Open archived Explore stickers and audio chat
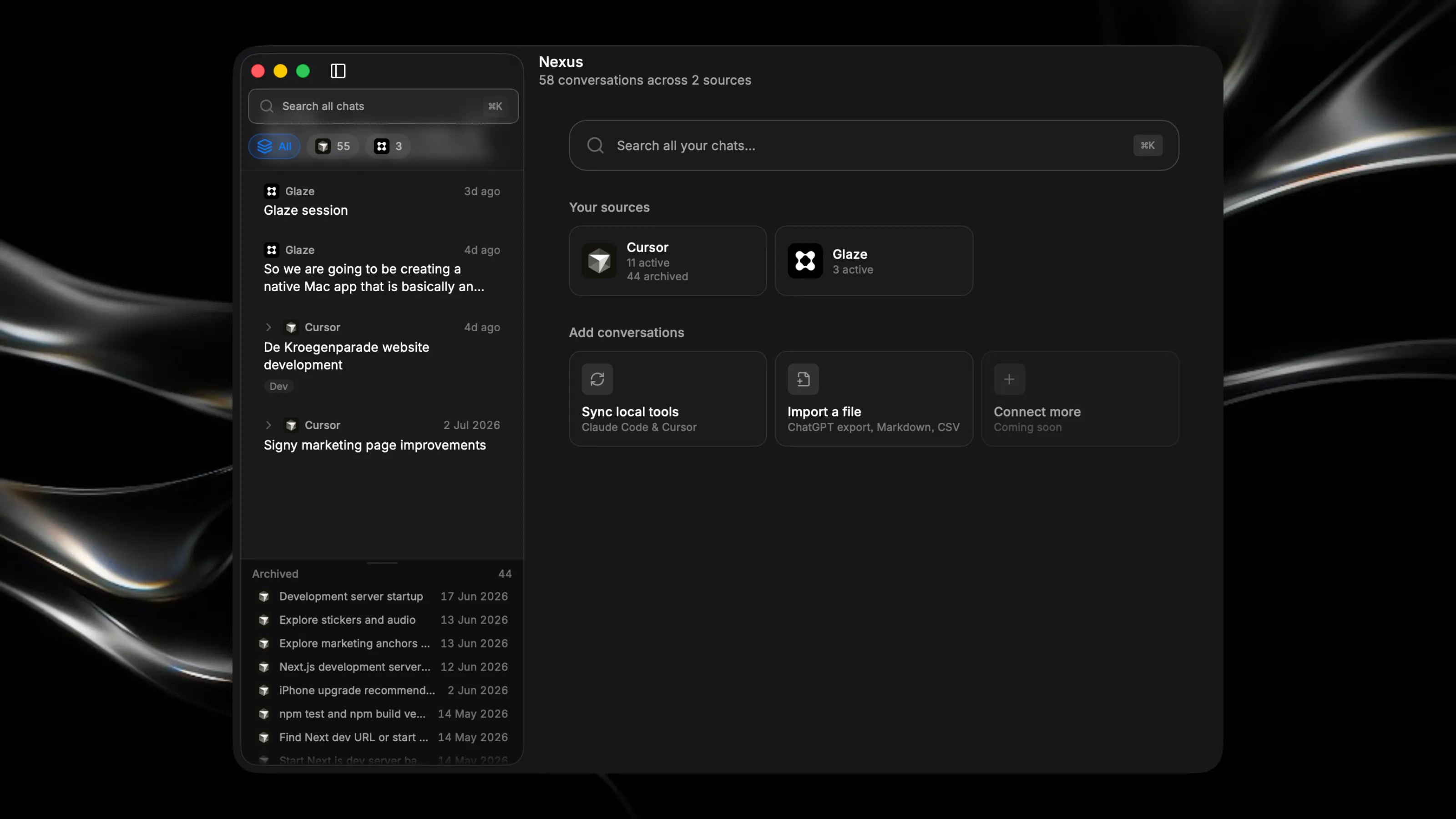The height and width of the screenshot is (819, 1456). (382, 620)
